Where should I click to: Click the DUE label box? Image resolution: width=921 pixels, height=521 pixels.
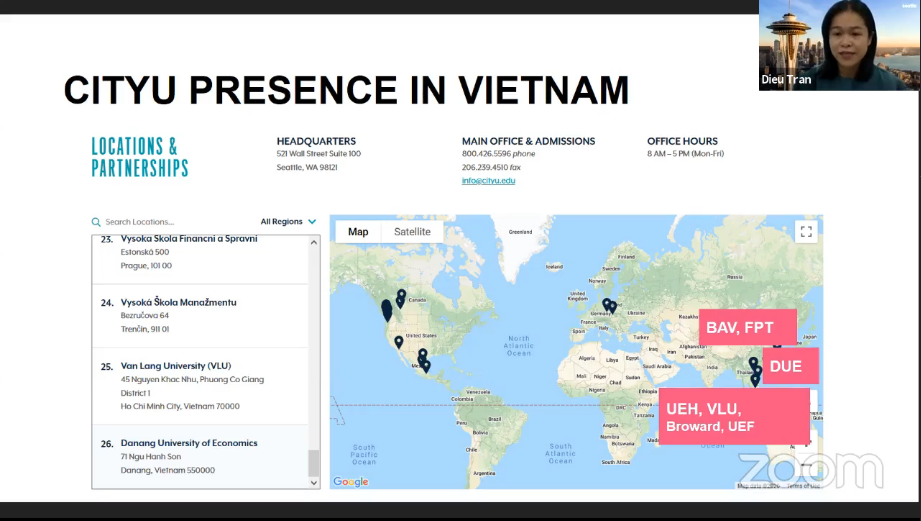click(791, 366)
